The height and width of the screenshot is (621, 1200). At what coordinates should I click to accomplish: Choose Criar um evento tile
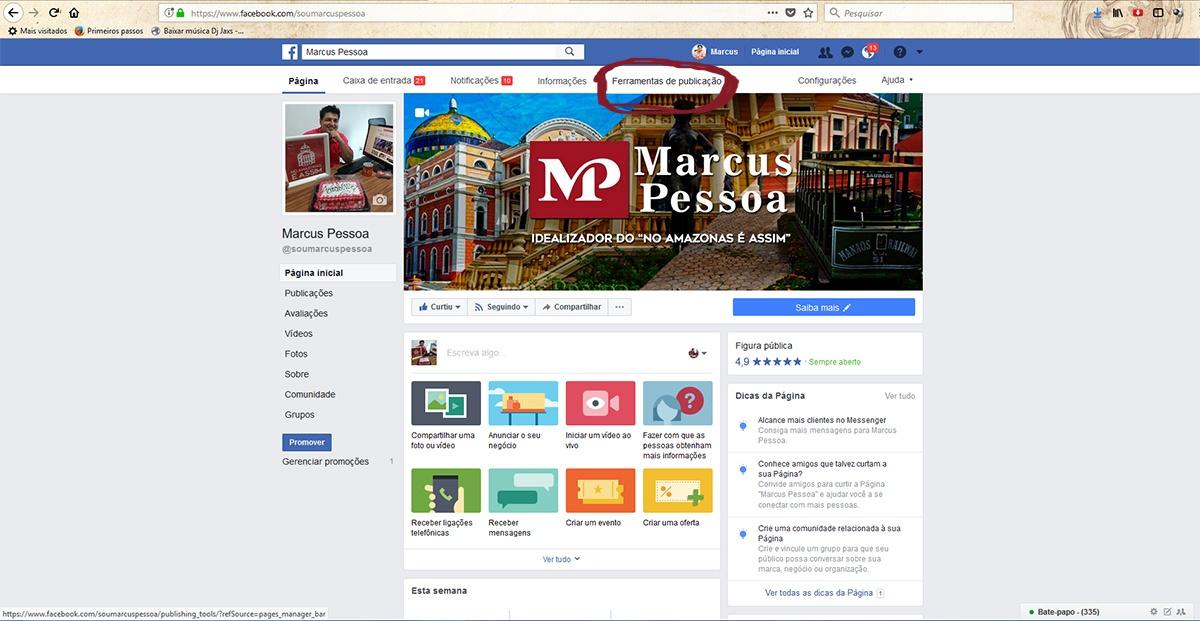click(600, 498)
